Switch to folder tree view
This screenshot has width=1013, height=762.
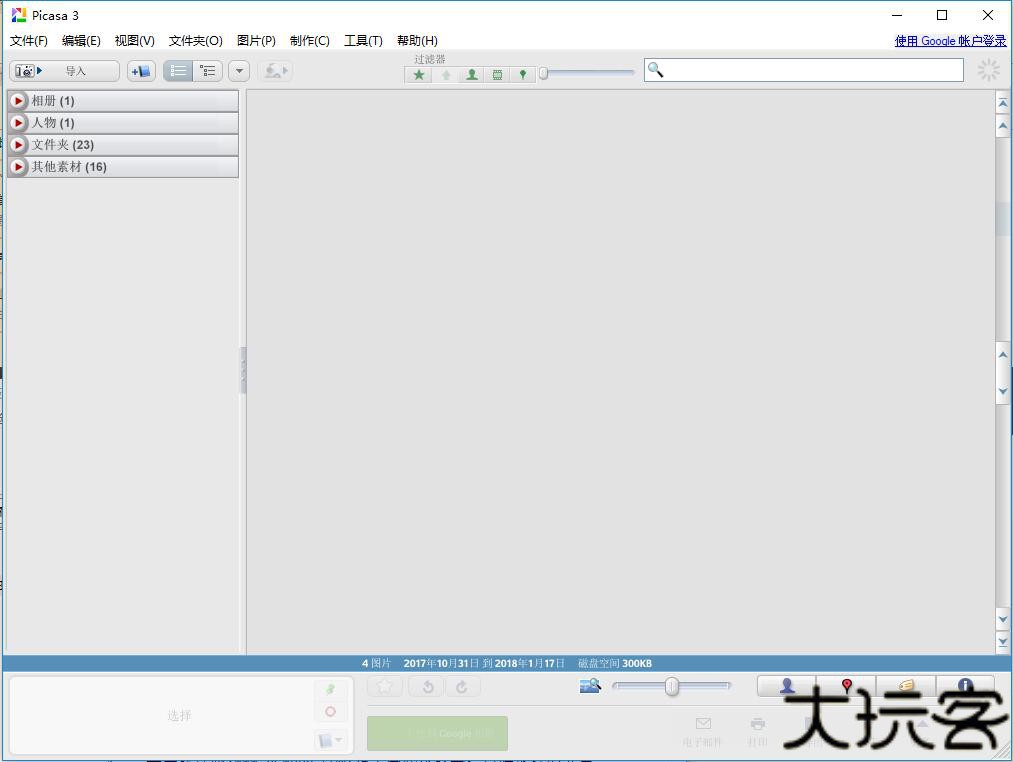[208, 71]
